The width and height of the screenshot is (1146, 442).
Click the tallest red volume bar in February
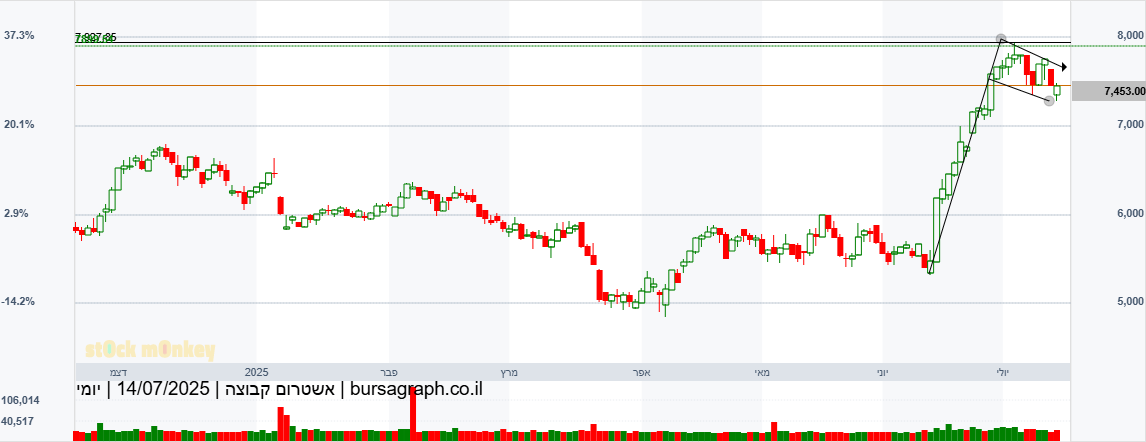coord(412,413)
